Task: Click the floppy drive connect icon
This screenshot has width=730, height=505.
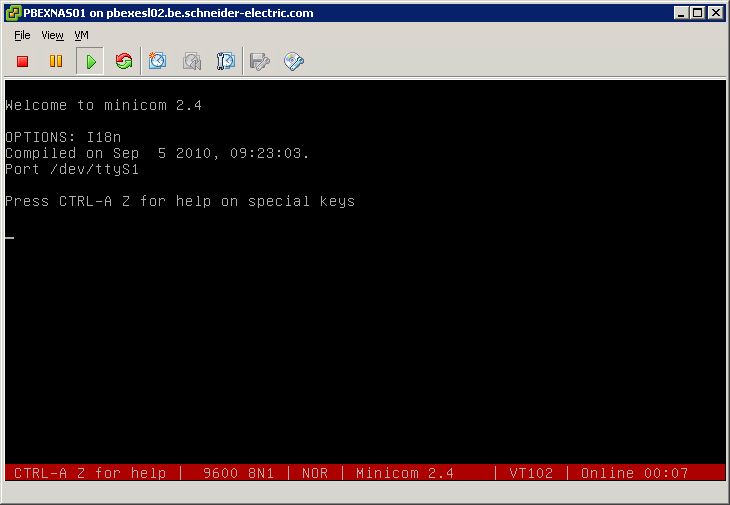Action: coord(260,62)
